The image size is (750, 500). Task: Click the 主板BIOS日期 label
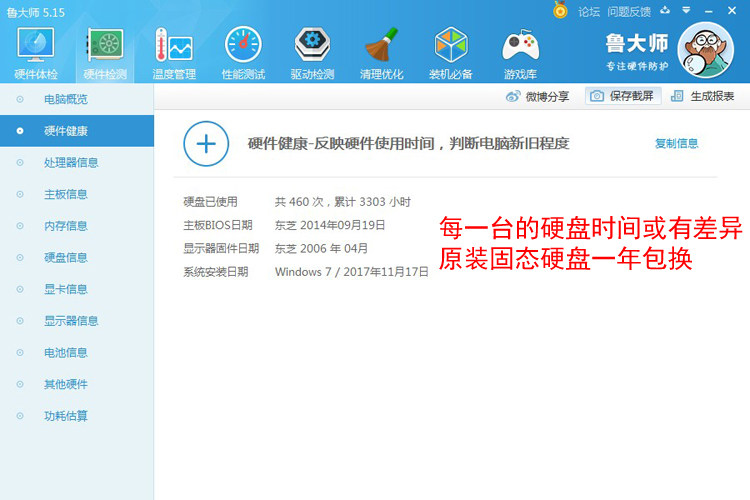218,225
